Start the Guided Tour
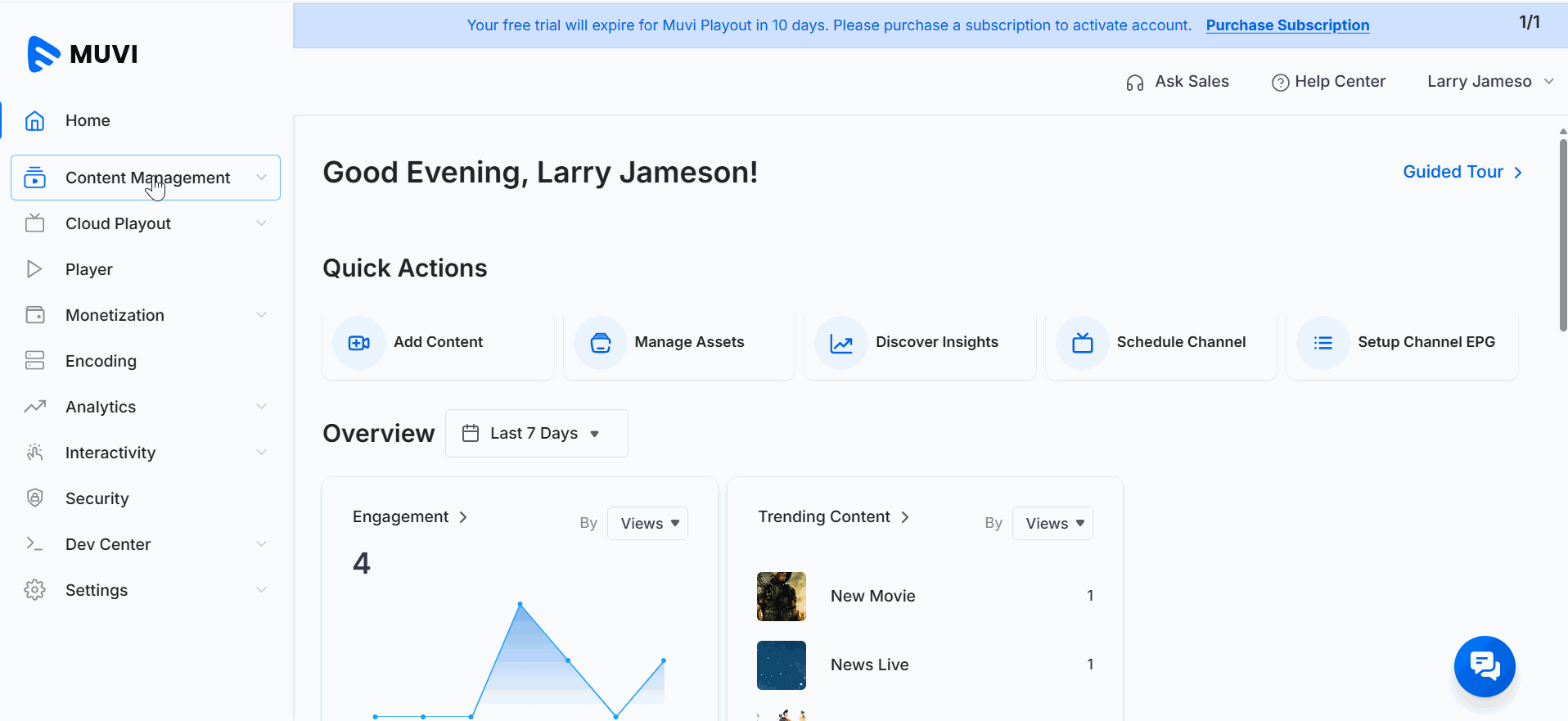Viewport: 1568px width, 721px height. pos(1462,172)
